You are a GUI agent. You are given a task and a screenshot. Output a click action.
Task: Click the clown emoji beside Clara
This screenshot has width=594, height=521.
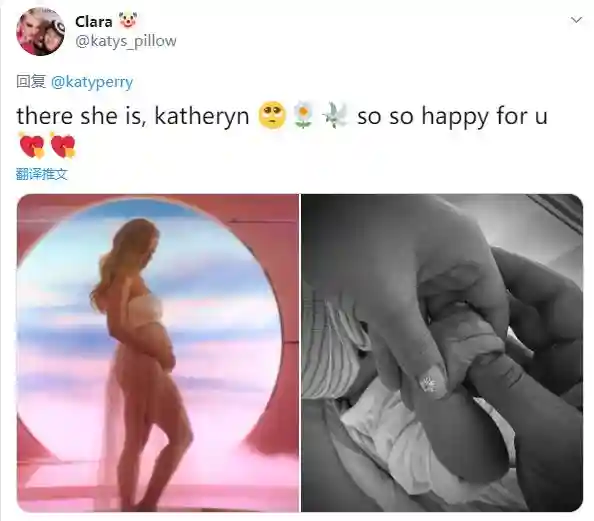coord(128,20)
